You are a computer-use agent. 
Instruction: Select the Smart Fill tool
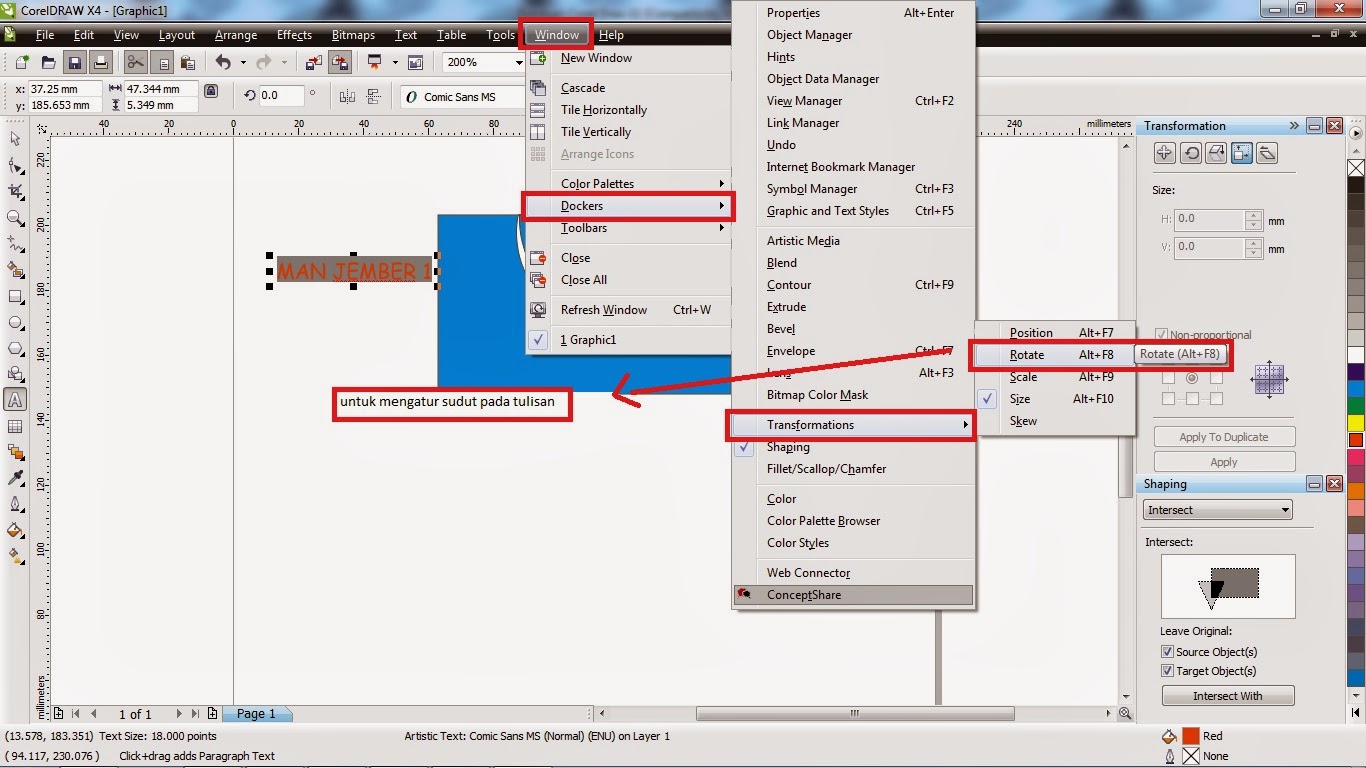[x=15, y=270]
